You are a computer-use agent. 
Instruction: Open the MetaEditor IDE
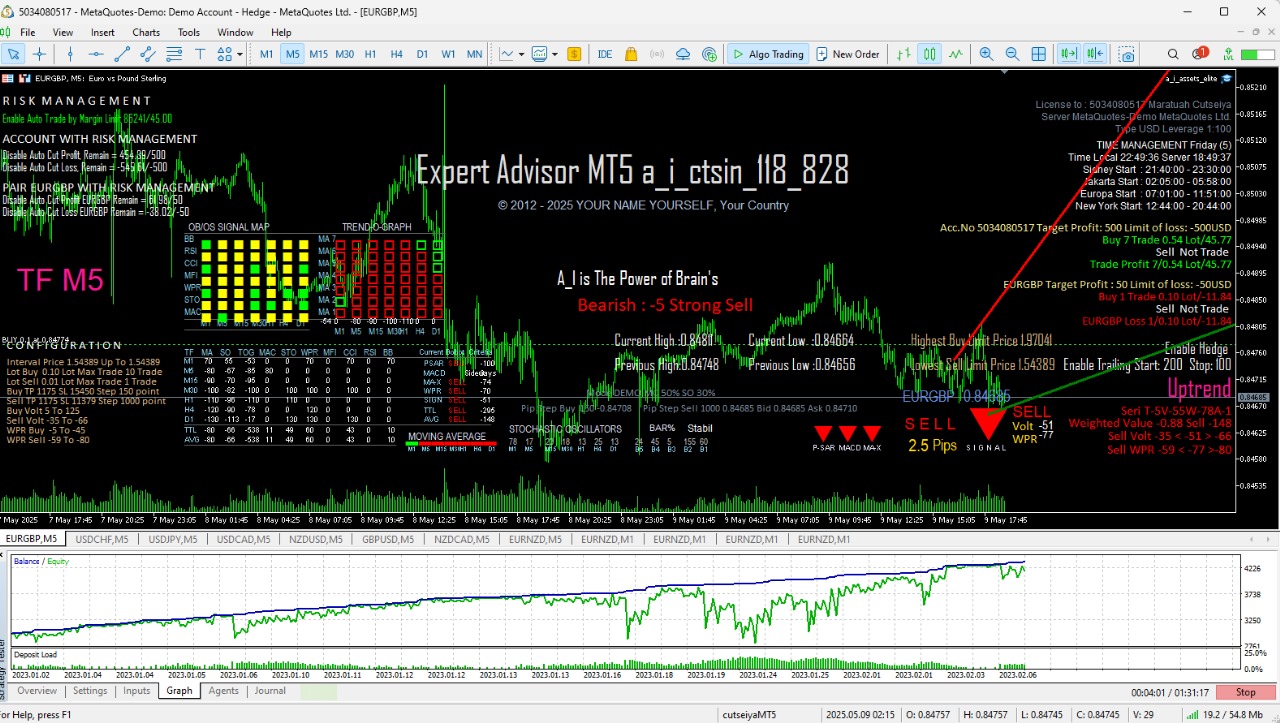pos(605,54)
